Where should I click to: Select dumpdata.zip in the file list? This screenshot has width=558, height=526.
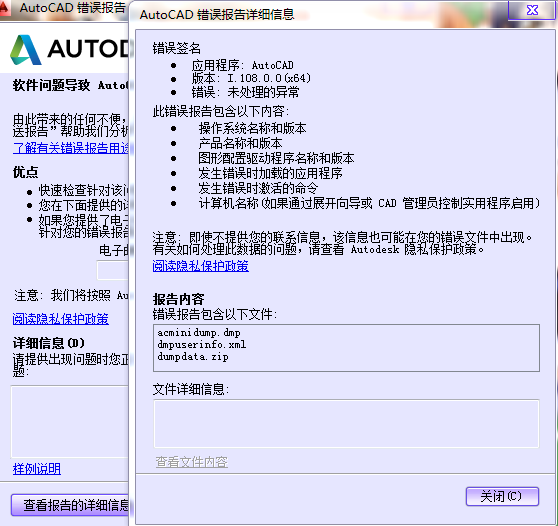193,357
